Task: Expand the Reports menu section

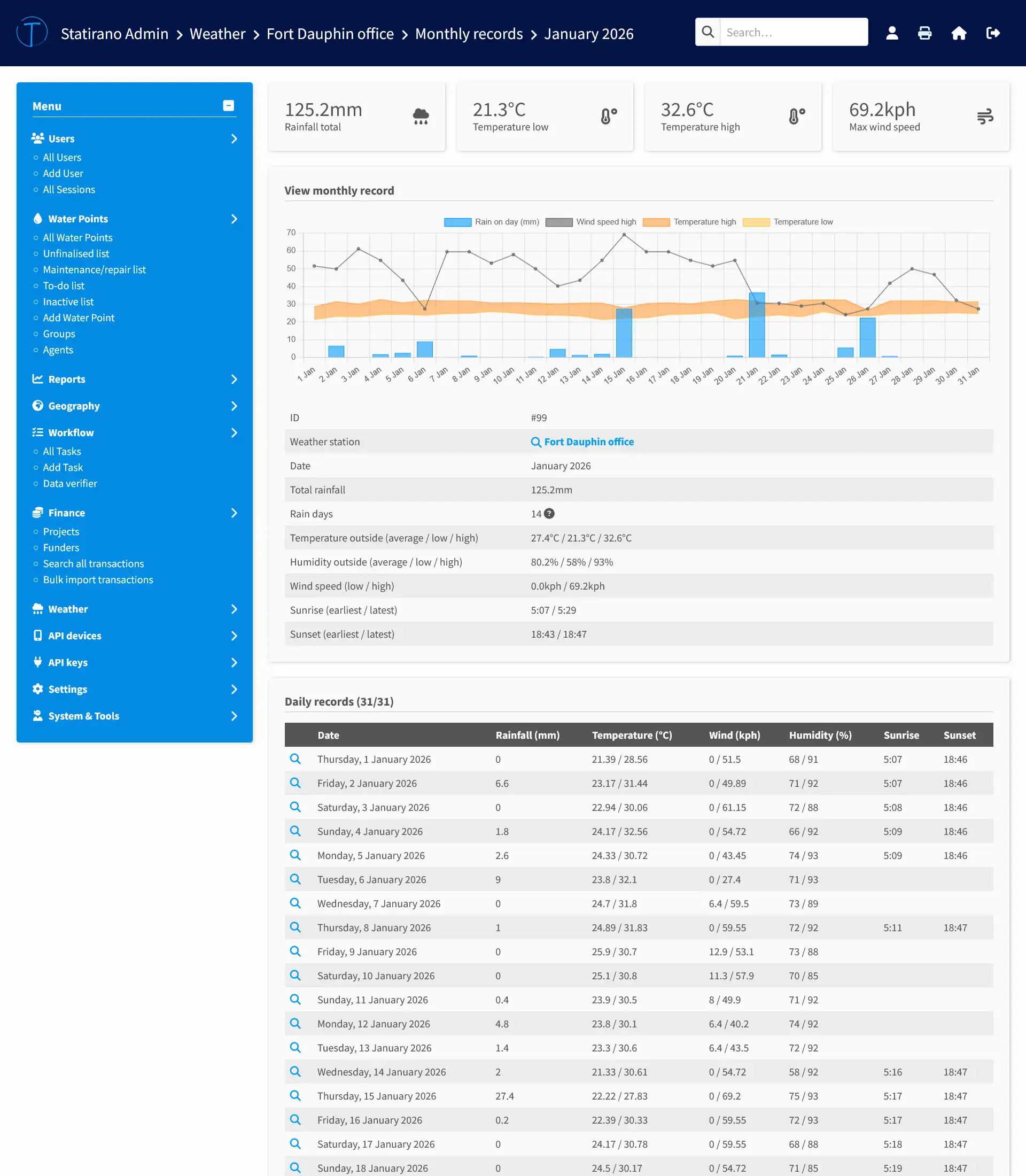Action: point(66,379)
